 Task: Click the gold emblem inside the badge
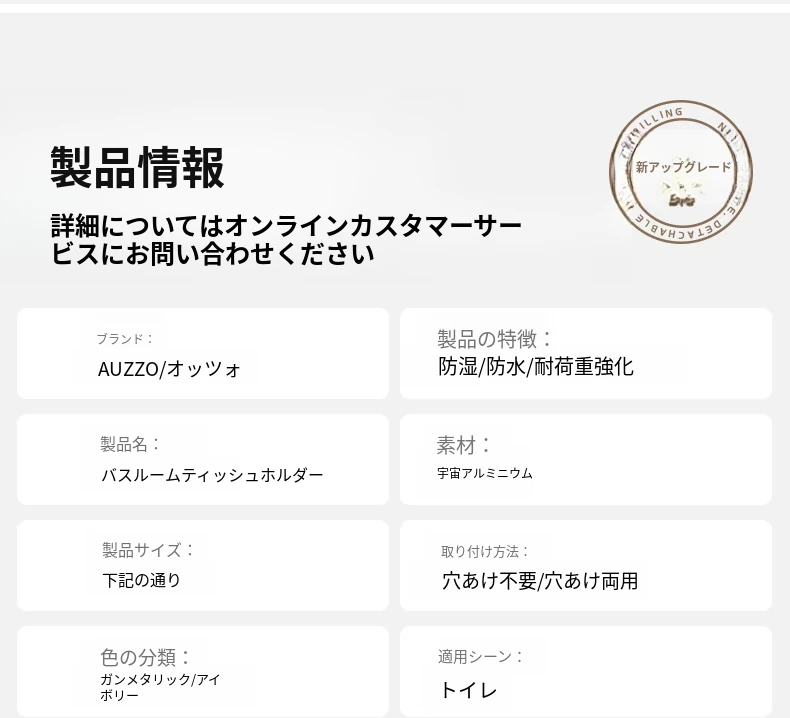[x=683, y=194]
